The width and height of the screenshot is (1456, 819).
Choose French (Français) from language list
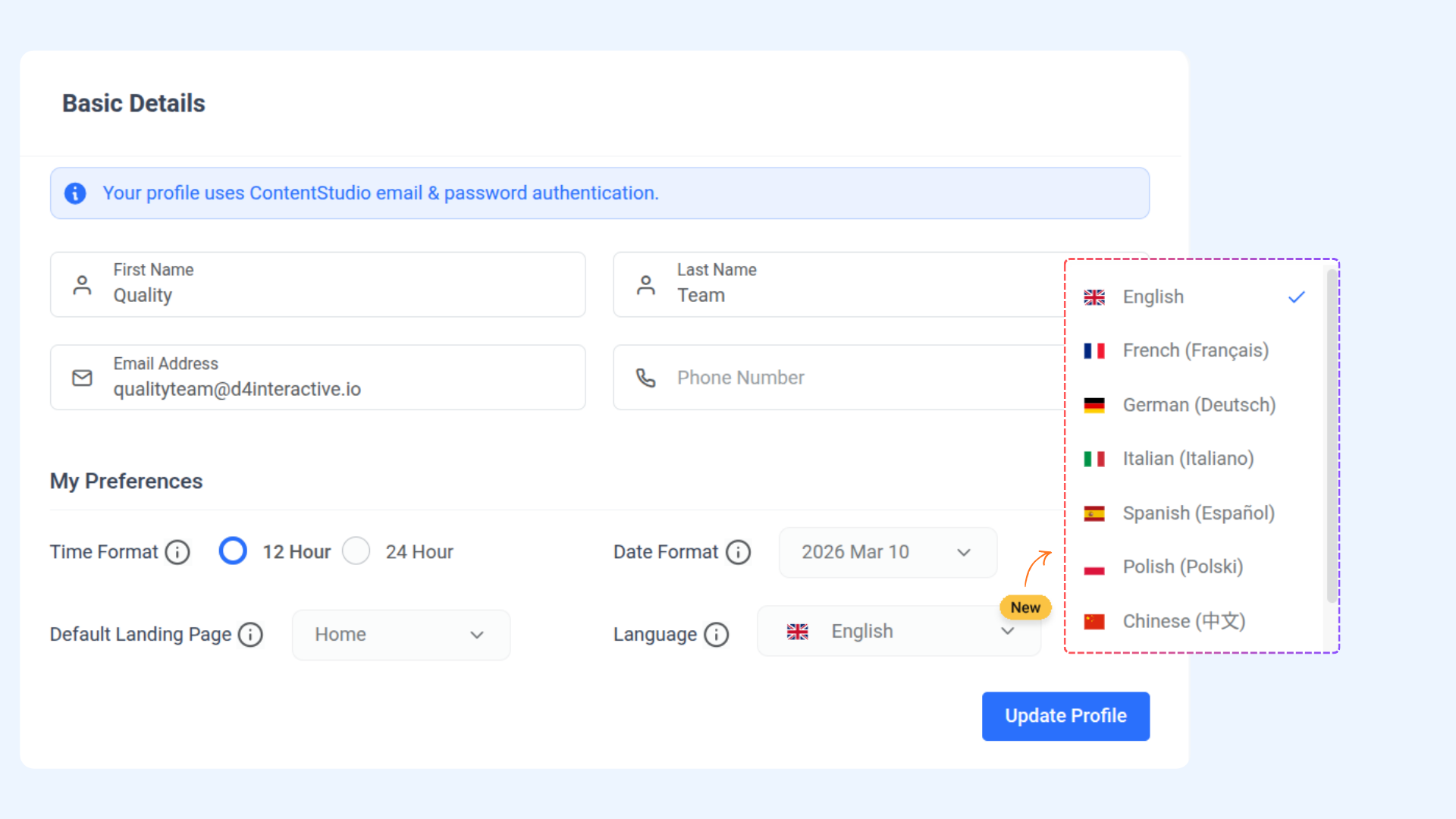point(1194,350)
